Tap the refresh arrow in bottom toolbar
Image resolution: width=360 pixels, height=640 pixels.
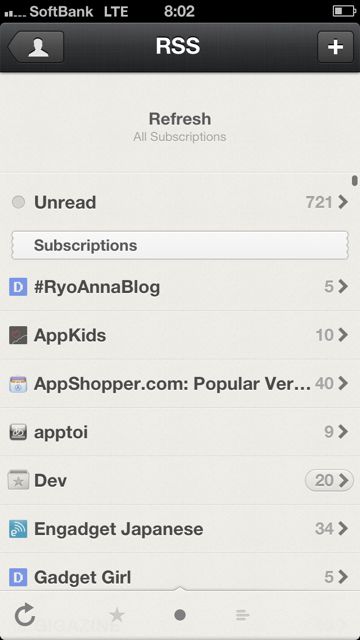click(24, 615)
